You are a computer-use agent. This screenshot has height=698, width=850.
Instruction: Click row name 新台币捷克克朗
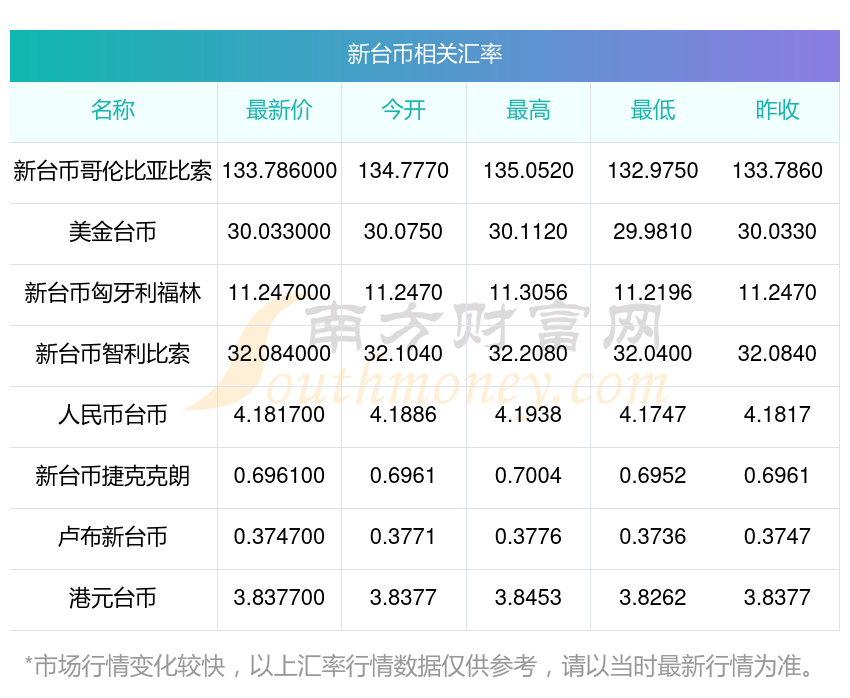coord(113,476)
